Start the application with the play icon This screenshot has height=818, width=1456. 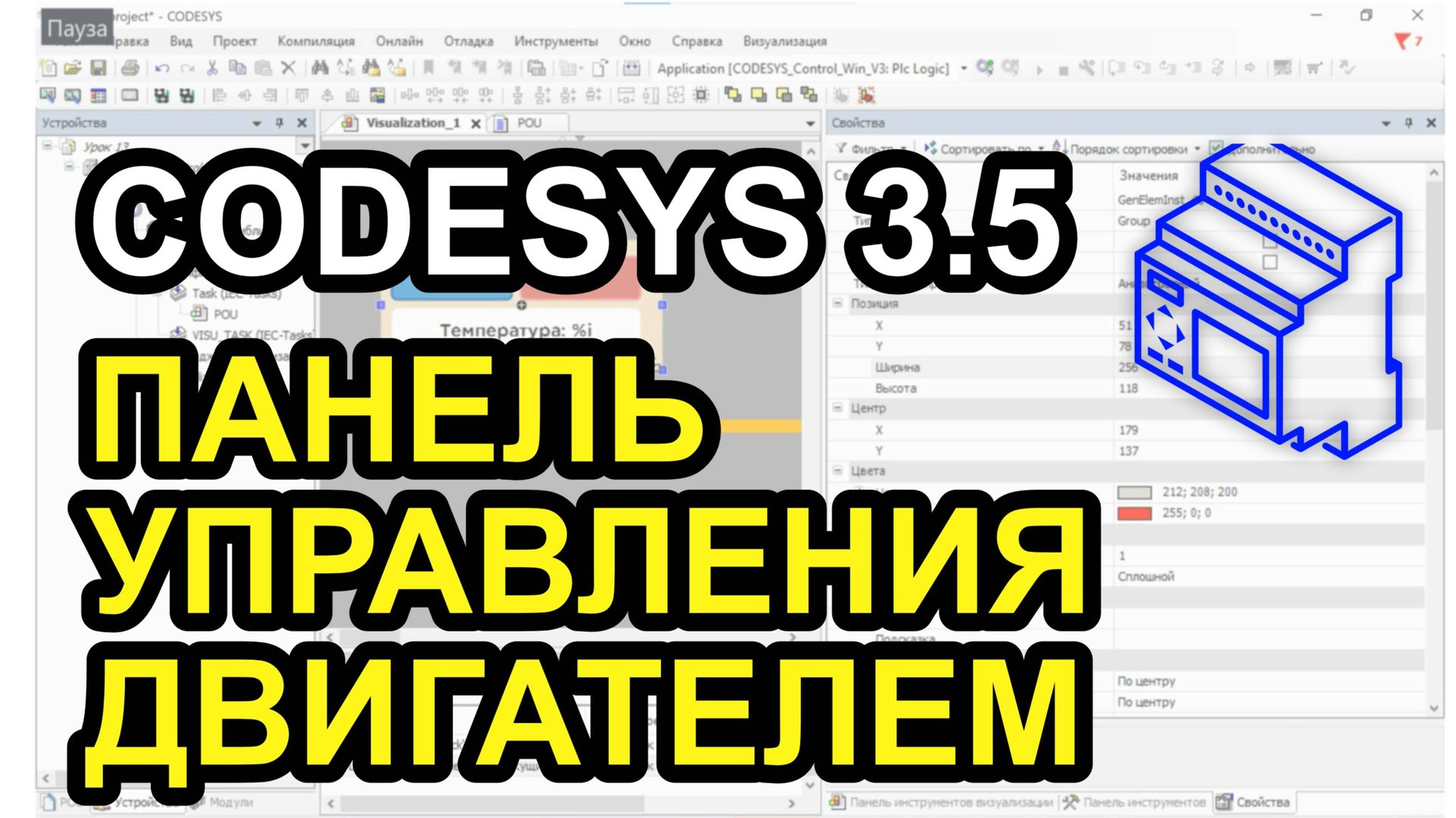[x=1040, y=70]
